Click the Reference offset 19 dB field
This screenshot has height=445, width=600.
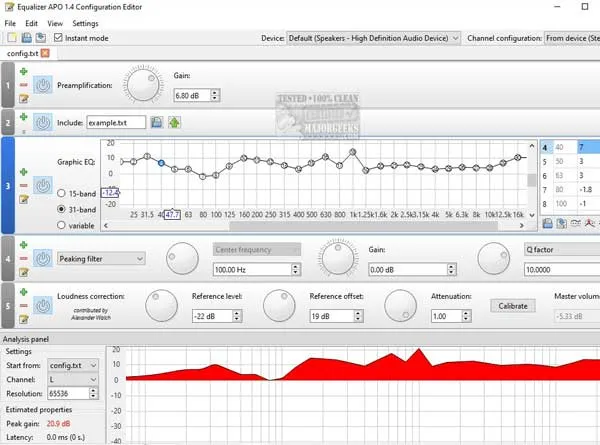[332, 316]
